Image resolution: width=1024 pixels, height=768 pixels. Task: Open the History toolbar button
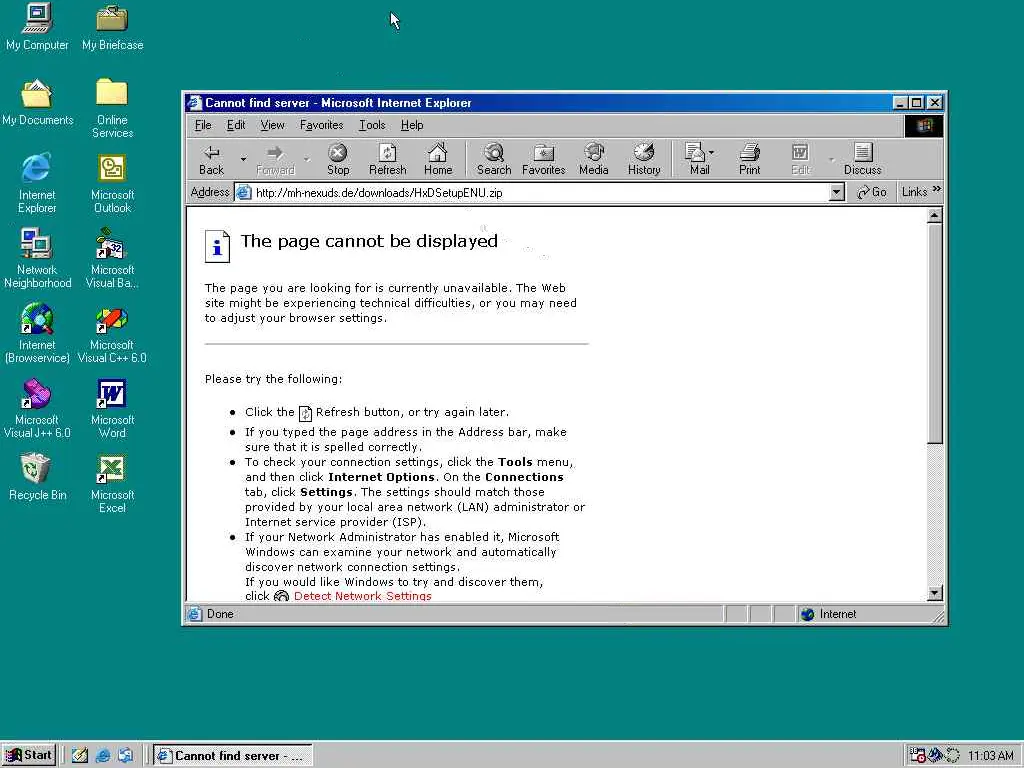(x=644, y=160)
